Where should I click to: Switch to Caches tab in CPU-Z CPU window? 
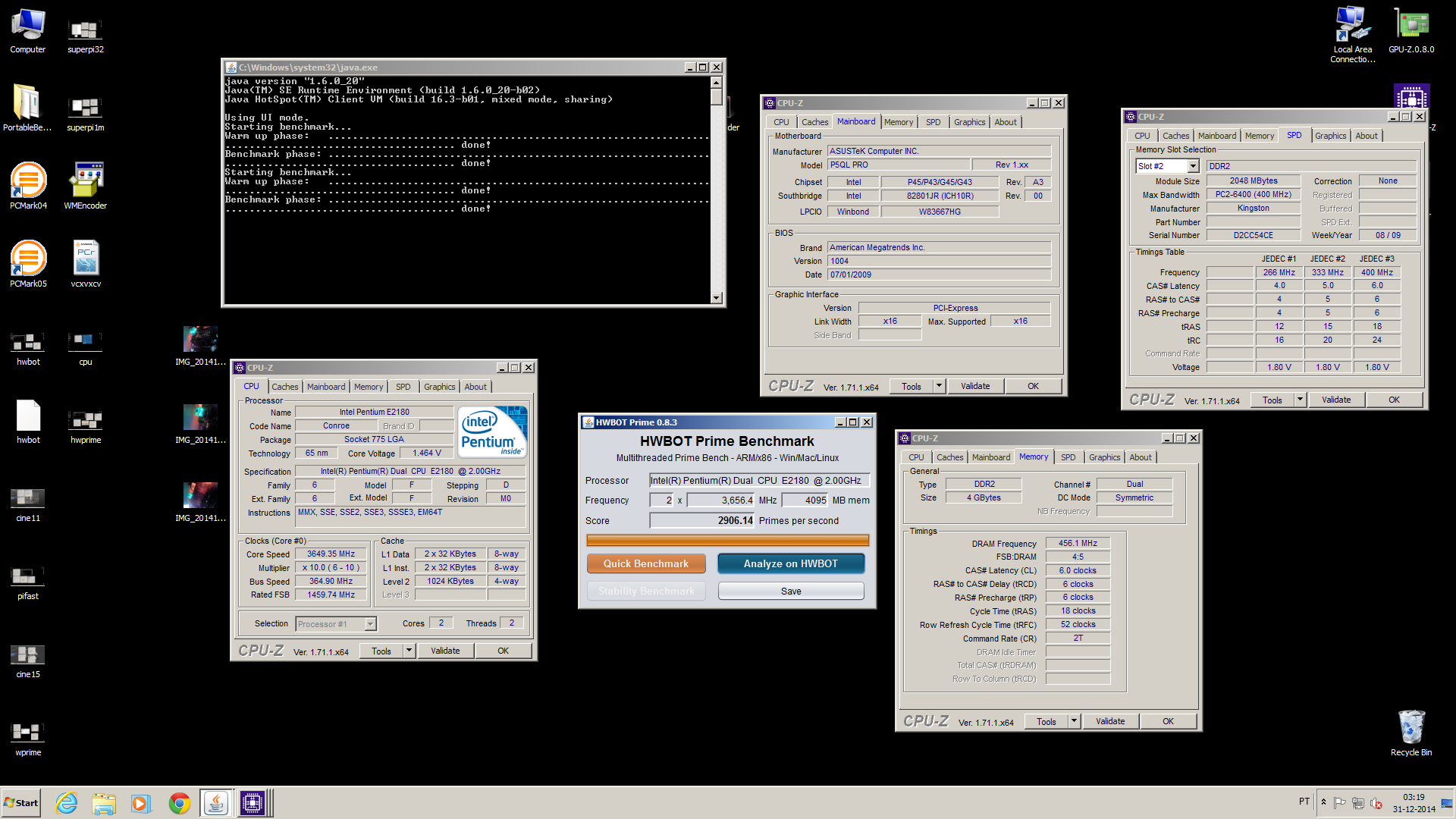(x=285, y=387)
